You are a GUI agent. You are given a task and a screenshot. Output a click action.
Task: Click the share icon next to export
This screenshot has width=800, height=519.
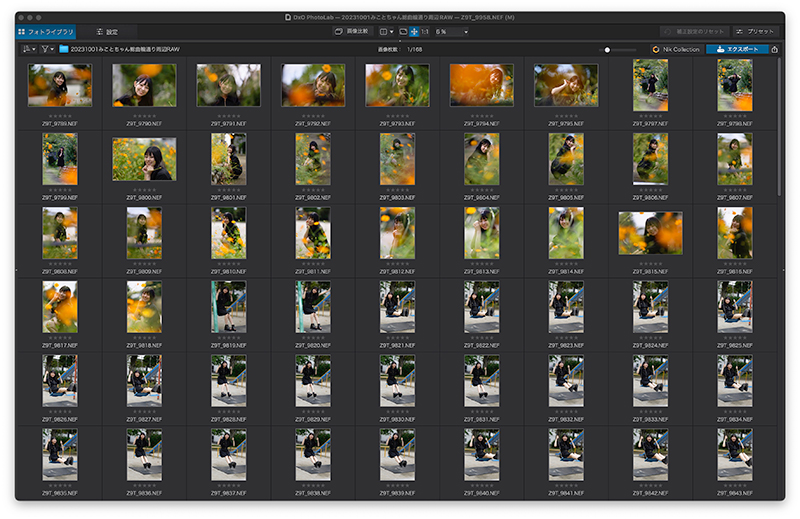click(x=774, y=50)
